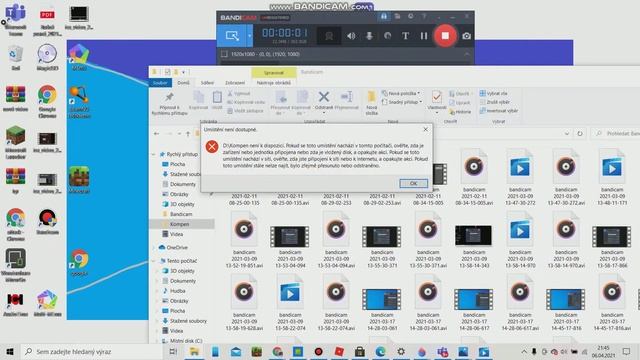Go back using Explorer's back arrow

[156, 133]
